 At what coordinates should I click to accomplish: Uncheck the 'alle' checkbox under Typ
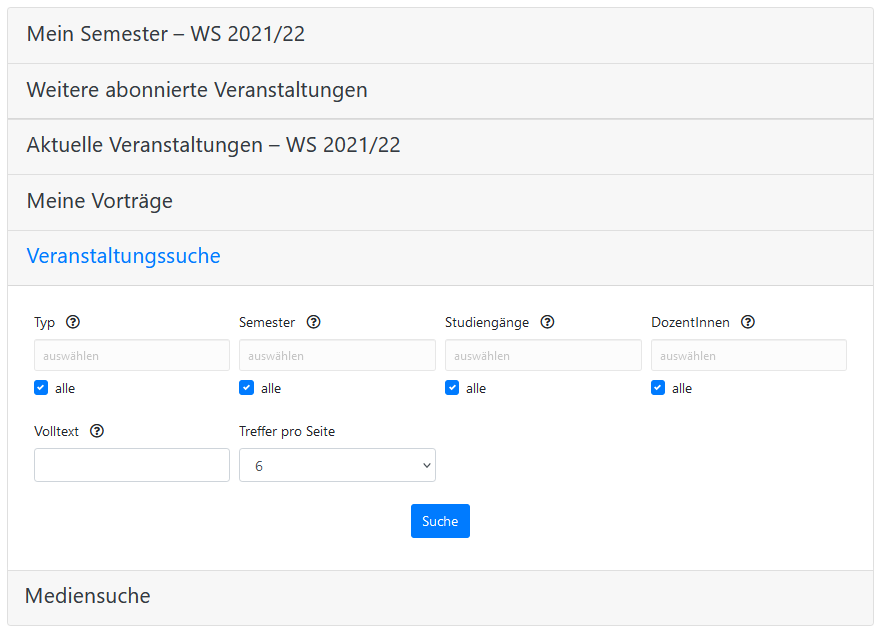(41, 388)
